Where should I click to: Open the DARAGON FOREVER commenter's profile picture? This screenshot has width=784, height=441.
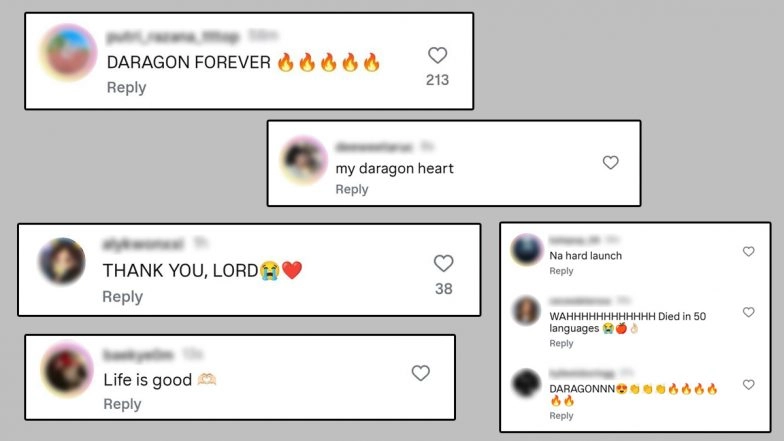[68, 52]
